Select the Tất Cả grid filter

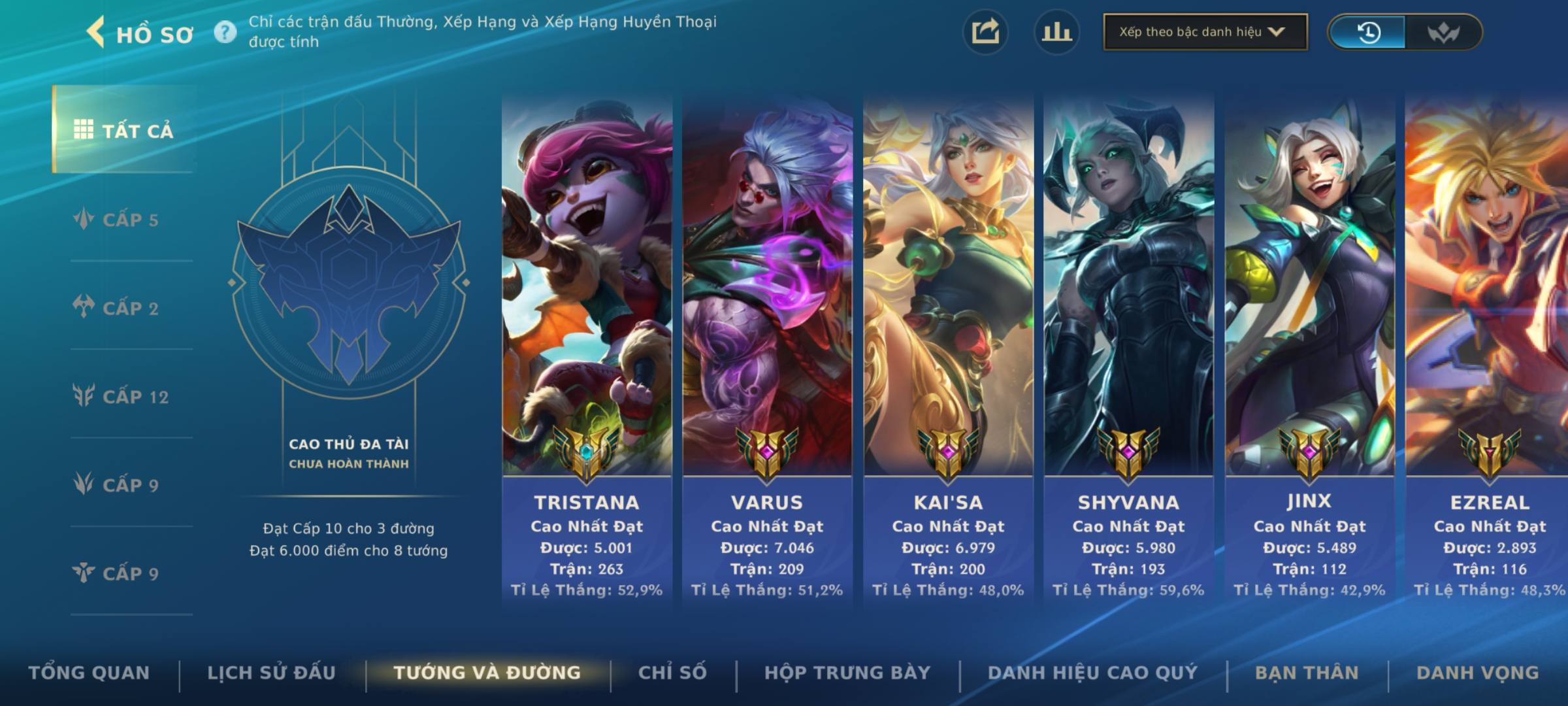click(124, 130)
